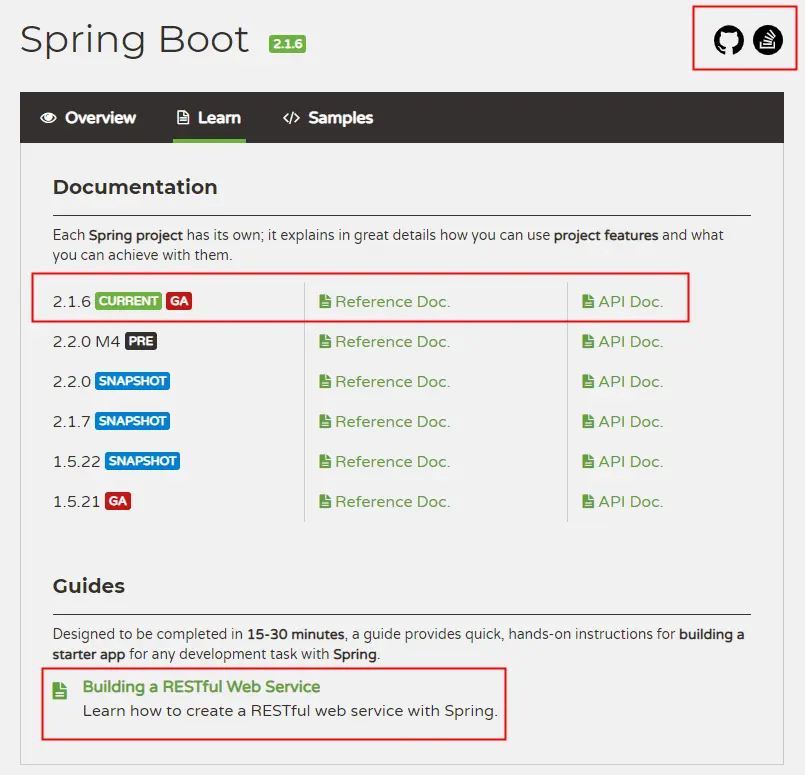Click the green CURRENT badge
This screenshot has height=775, width=805.
point(128,301)
